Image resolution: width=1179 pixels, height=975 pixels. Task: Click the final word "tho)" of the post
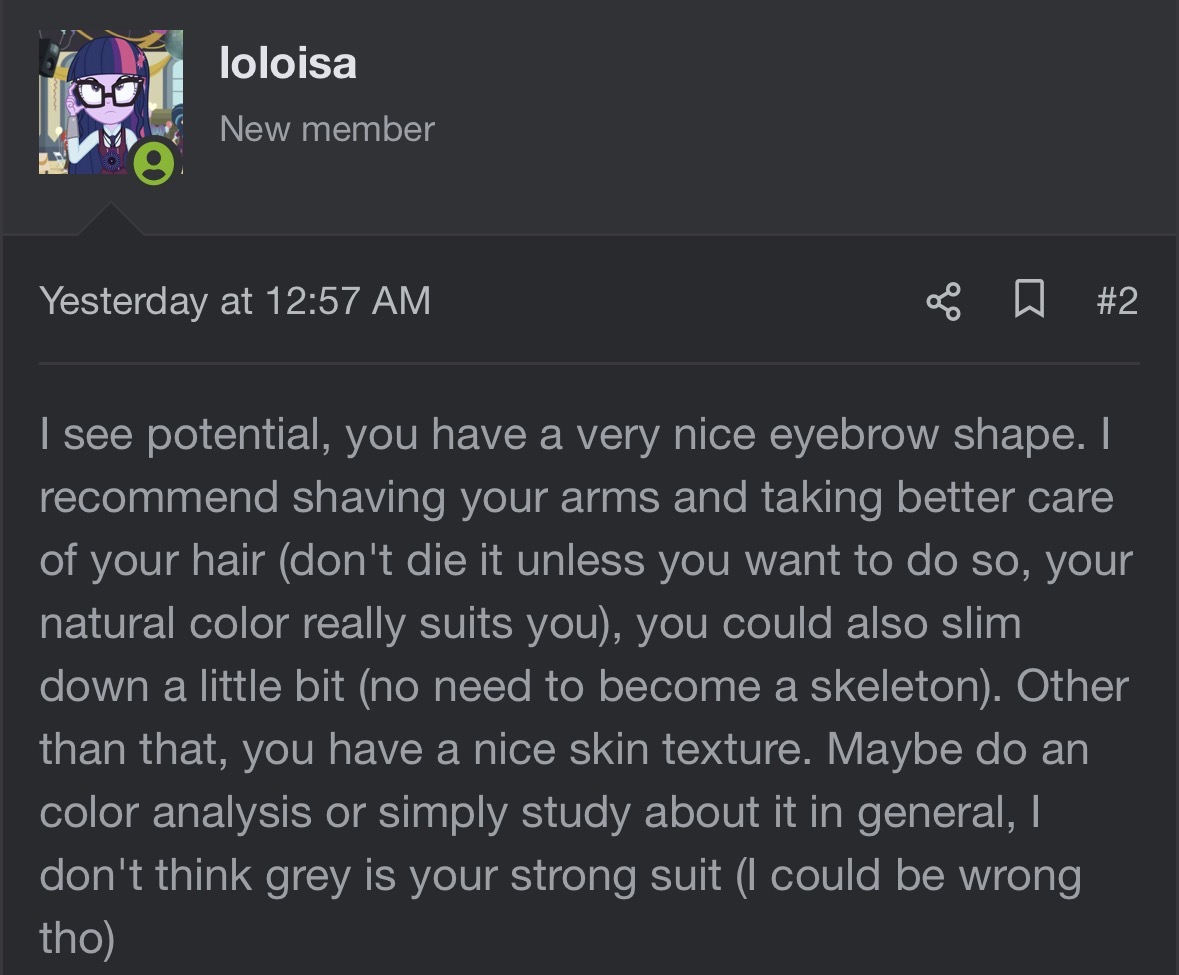[77, 937]
